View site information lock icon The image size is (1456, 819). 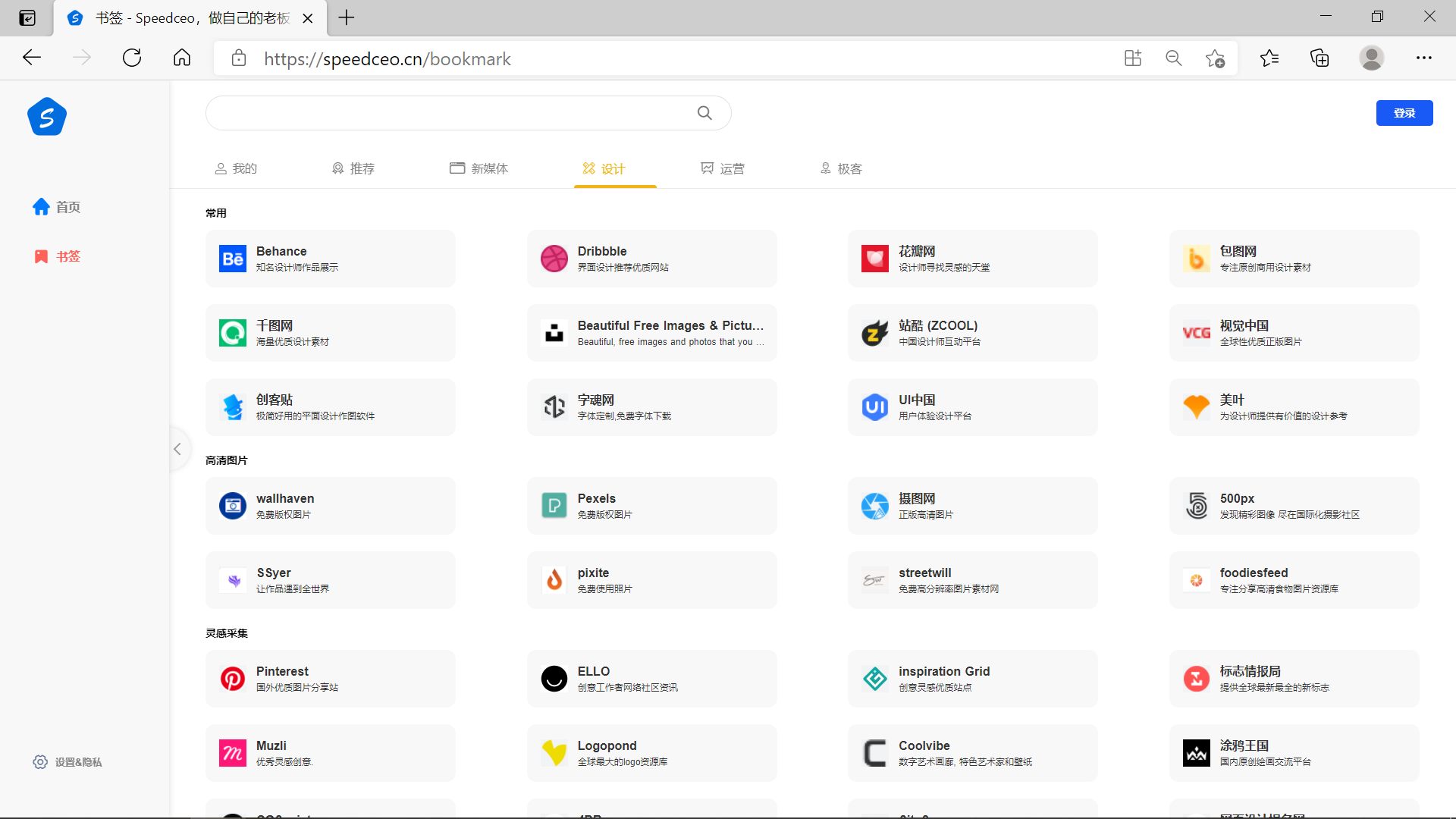pos(239,58)
